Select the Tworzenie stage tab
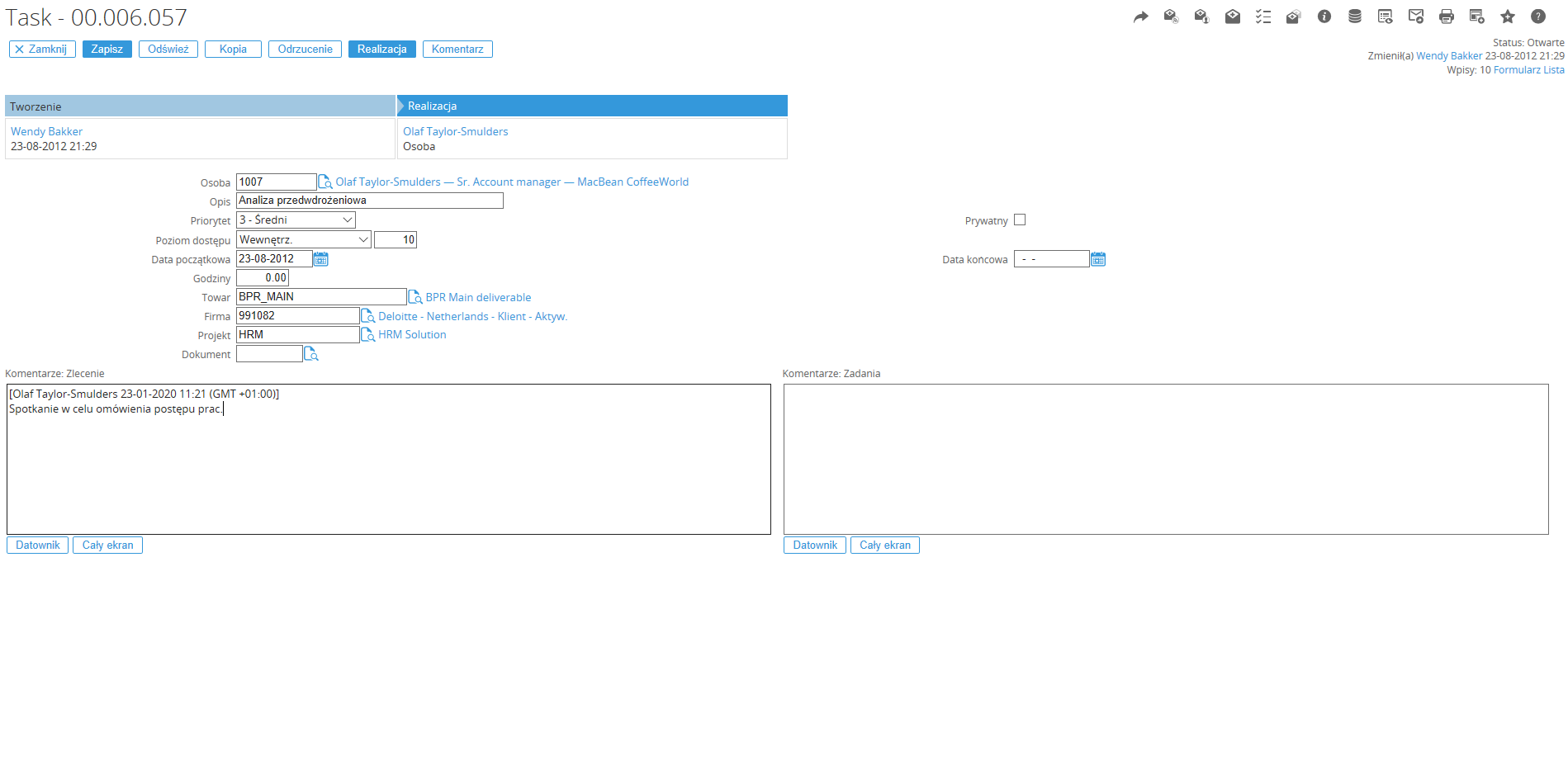Image resolution: width=1568 pixels, height=784 pixels. point(200,106)
